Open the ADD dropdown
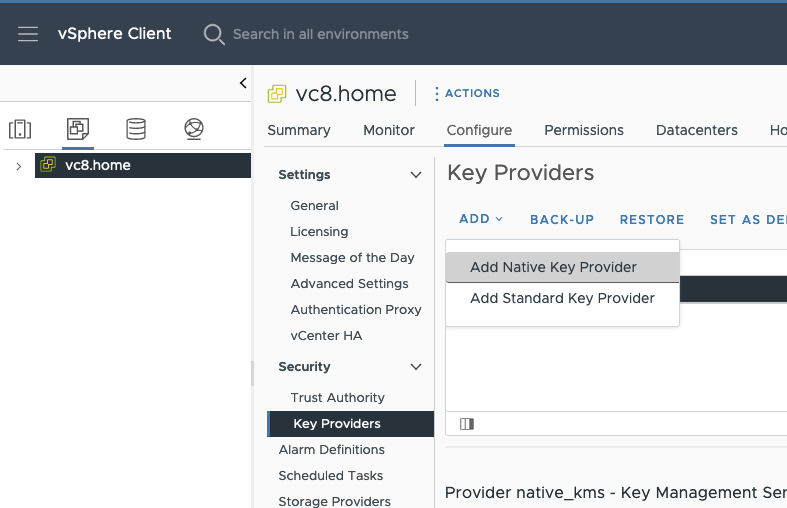This screenshot has height=508, width=787. pyautogui.click(x=481, y=220)
